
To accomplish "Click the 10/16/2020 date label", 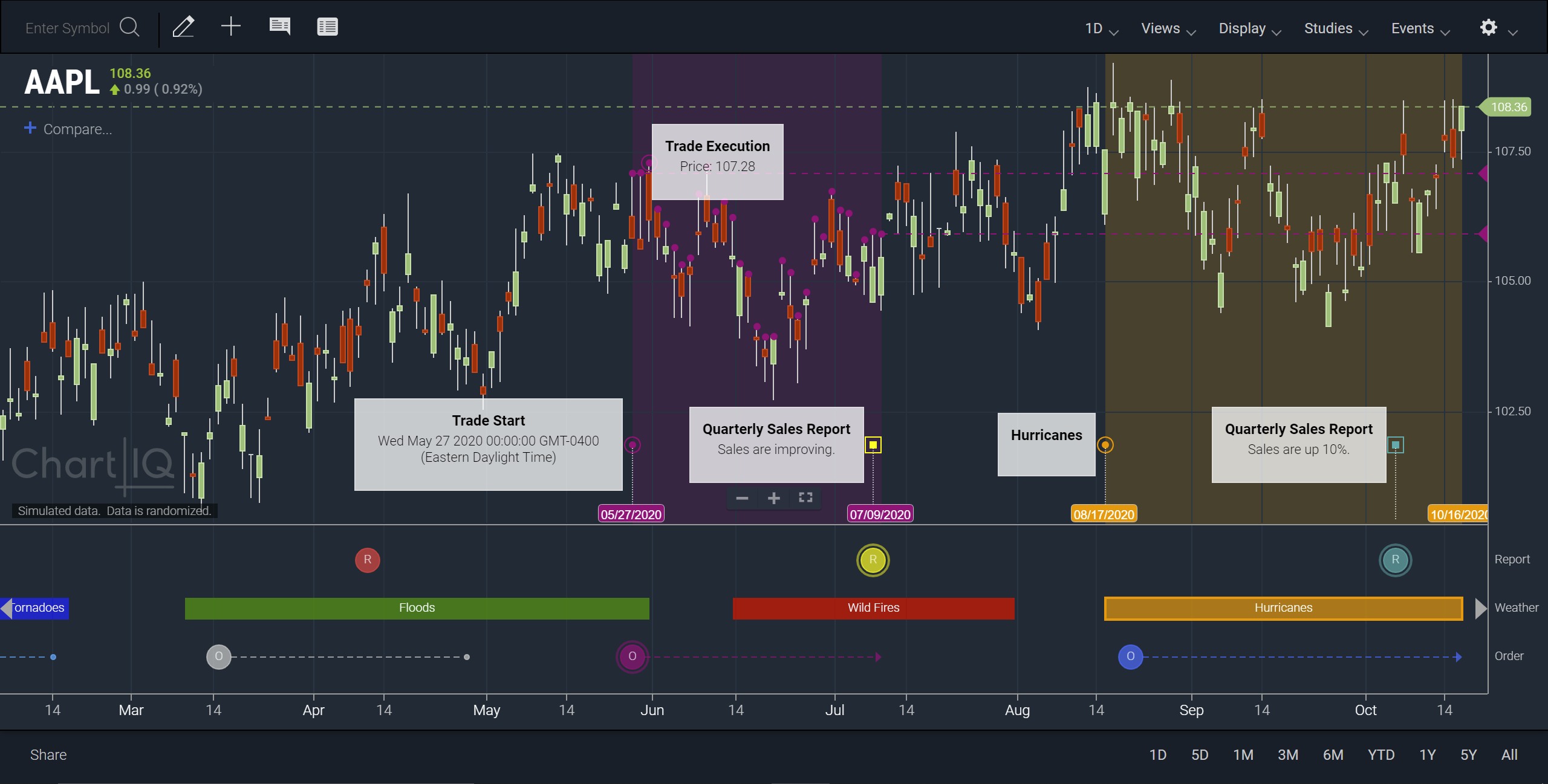I will 1459,514.
